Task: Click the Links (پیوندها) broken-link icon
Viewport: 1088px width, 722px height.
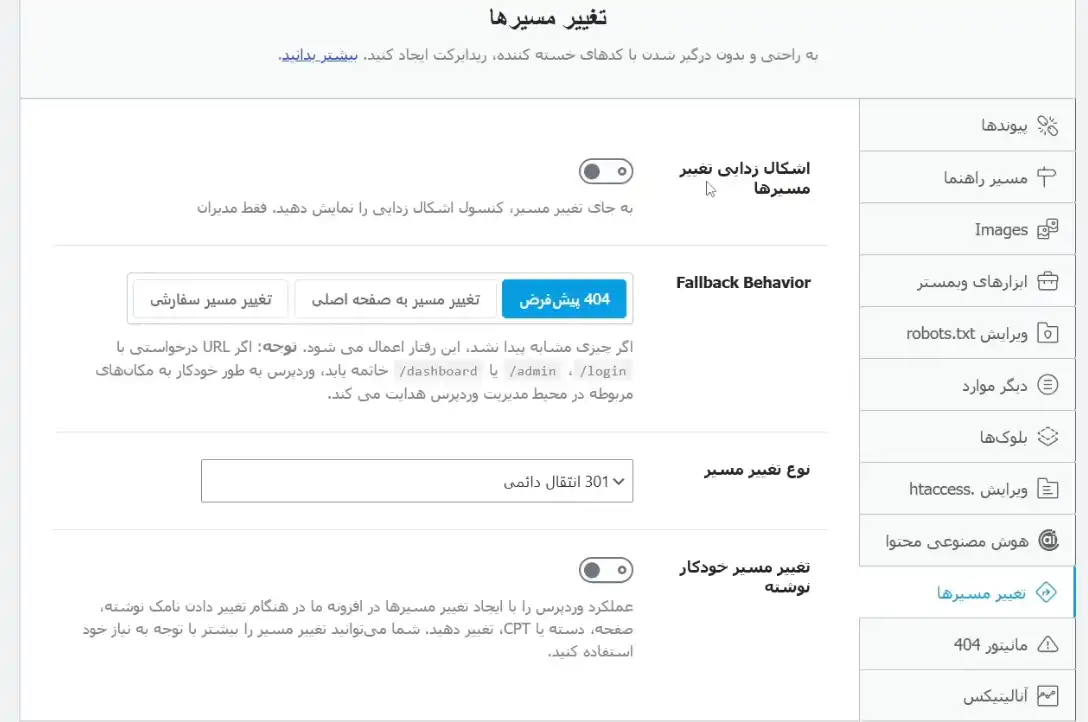Action: [x=1047, y=126]
